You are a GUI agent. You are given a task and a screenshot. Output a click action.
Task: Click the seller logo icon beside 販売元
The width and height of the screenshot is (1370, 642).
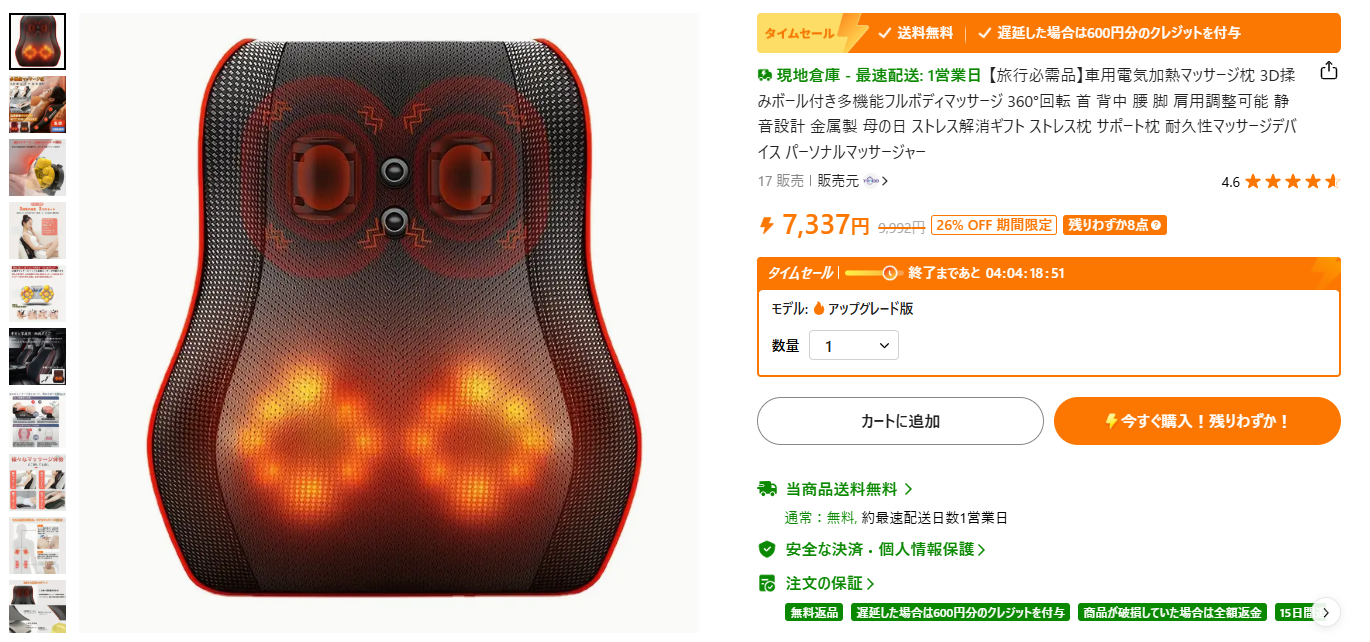[870, 181]
